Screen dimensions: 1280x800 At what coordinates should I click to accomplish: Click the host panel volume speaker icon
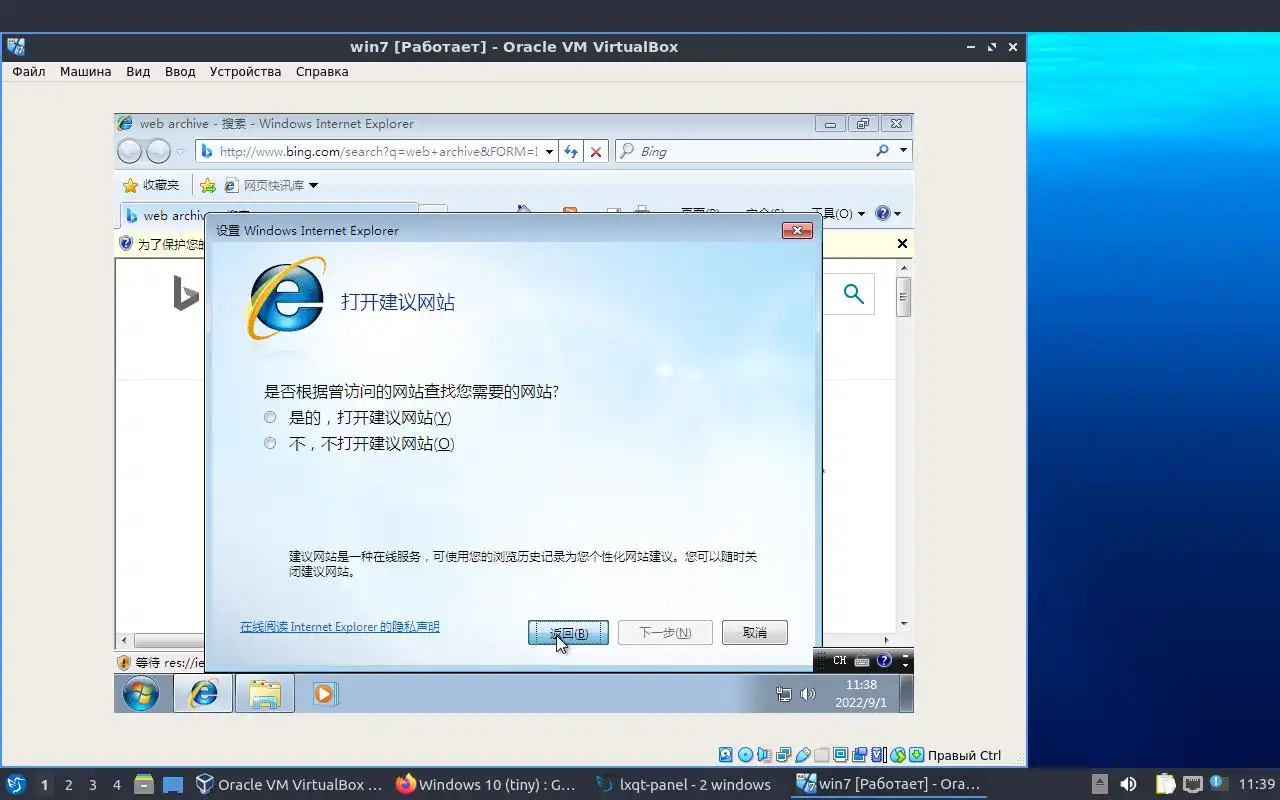click(1128, 784)
